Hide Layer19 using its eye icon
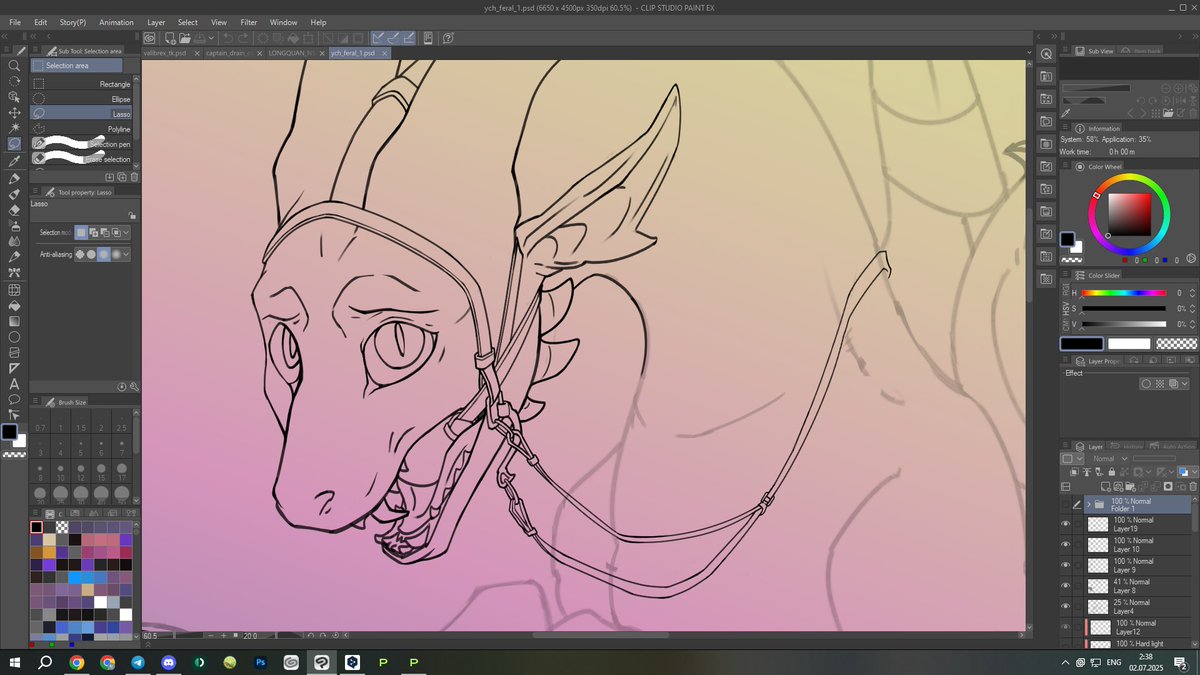This screenshot has width=1200, height=675. pyautogui.click(x=1065, y=524)
